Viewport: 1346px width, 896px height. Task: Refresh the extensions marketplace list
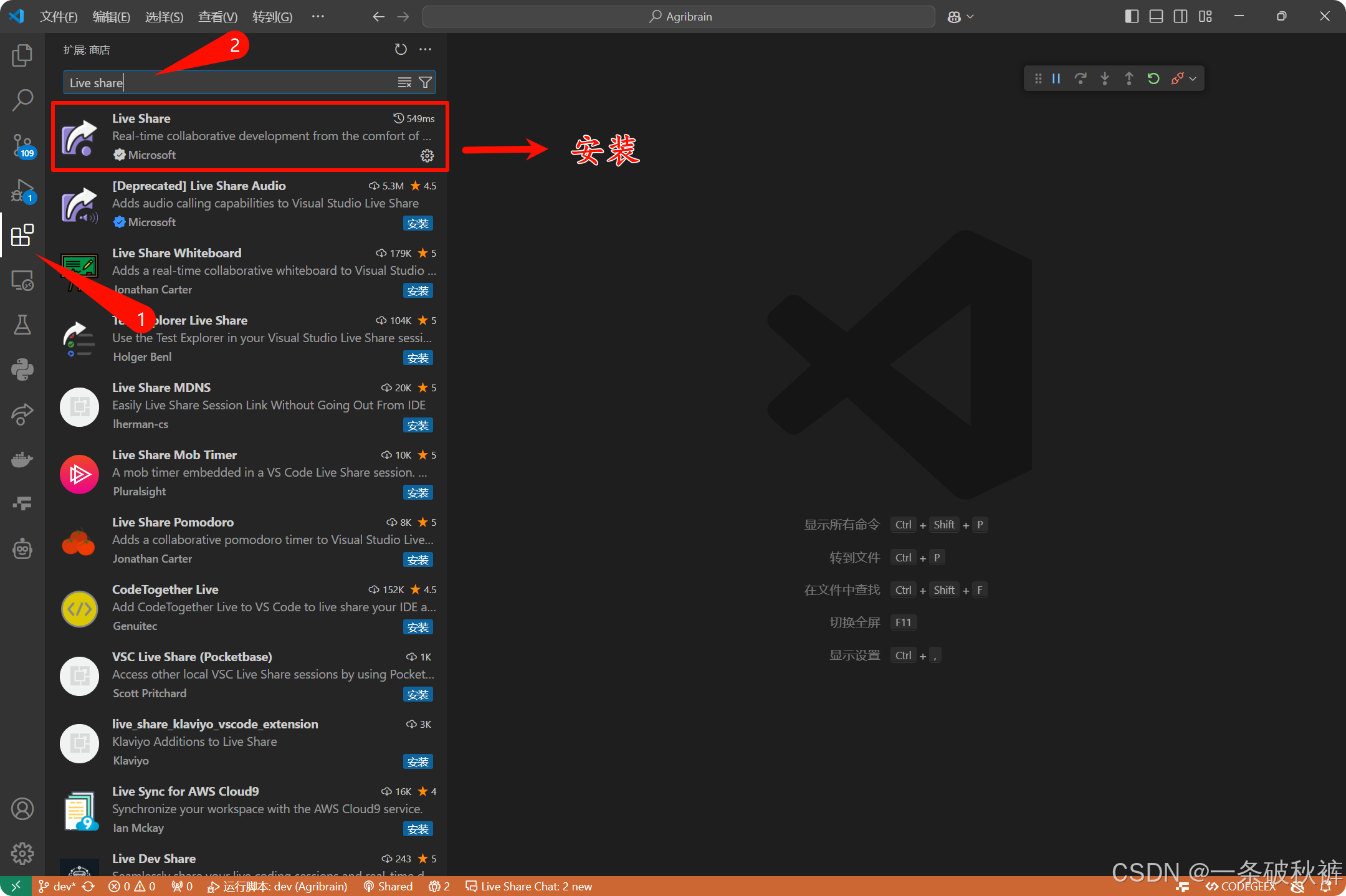tap(401, 49)
